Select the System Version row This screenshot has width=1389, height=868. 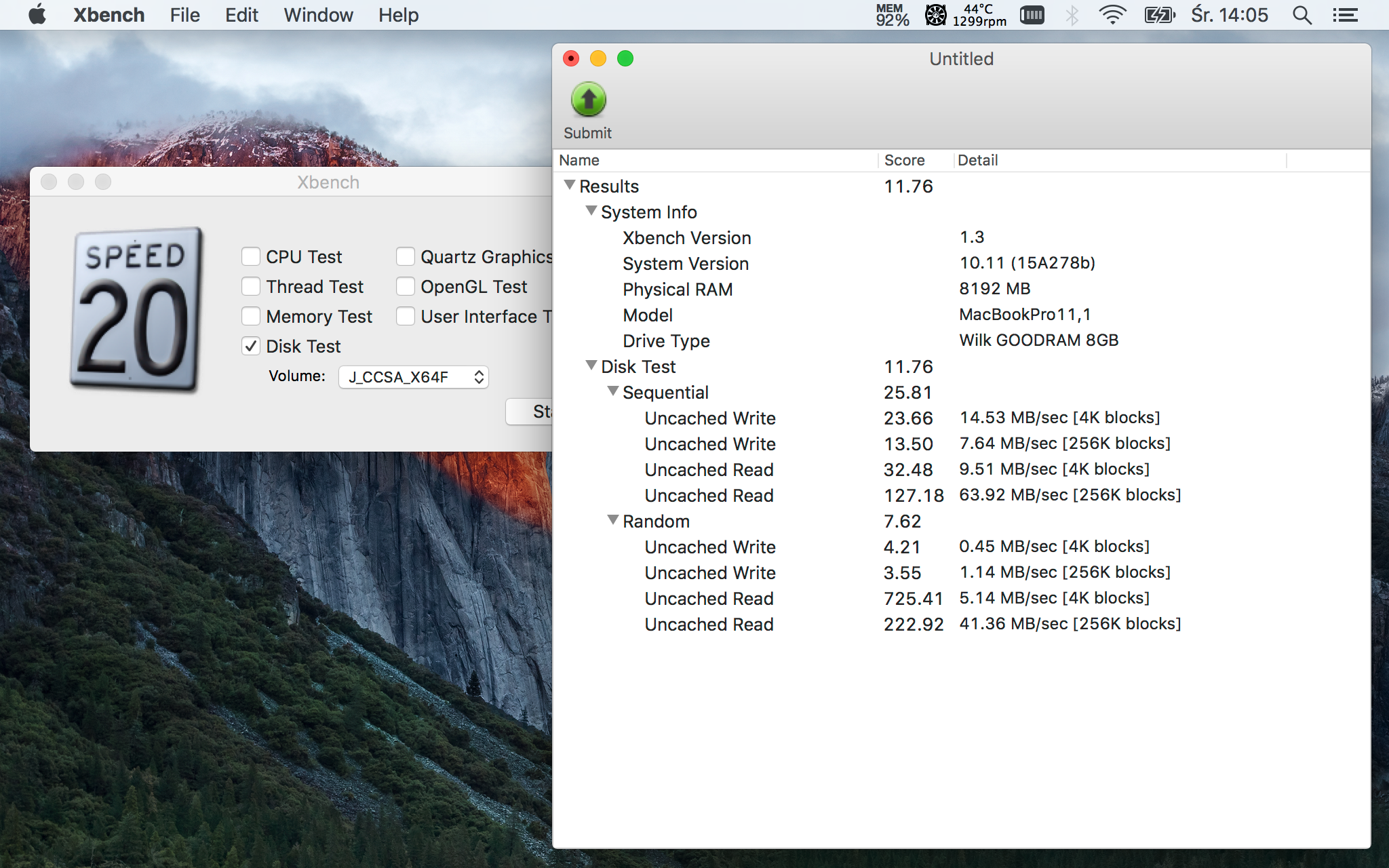point(961,264)
